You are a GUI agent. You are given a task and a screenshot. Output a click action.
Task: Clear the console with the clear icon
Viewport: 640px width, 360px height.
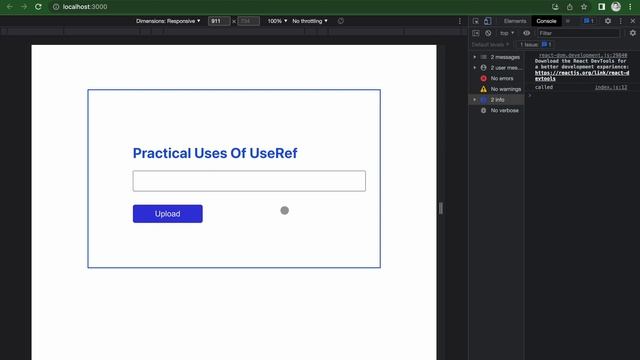coord(488,33)
